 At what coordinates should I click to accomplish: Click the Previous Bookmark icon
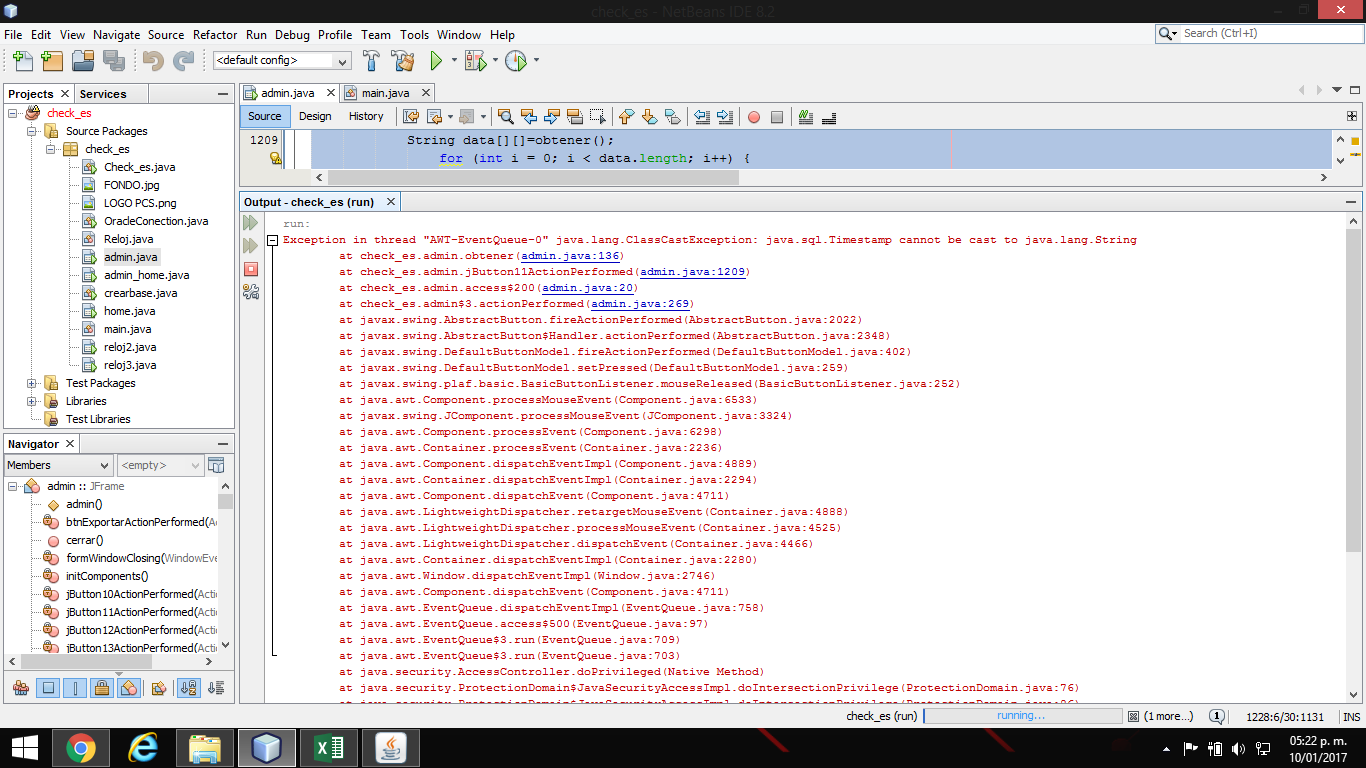(627, 117)
